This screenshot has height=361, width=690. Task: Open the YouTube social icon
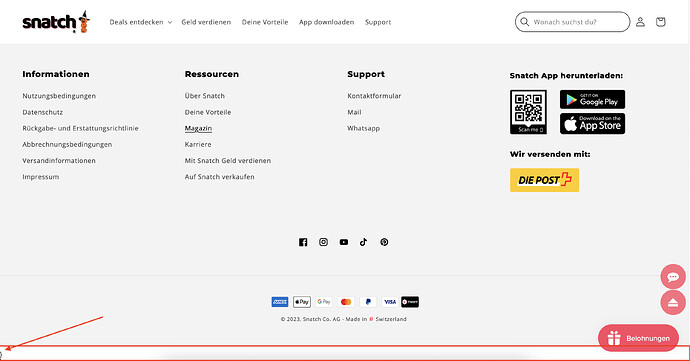(x=344, y=242)
